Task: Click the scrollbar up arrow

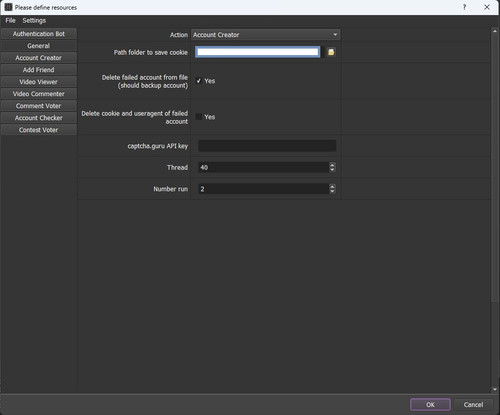Action: (x=495, y=31)
